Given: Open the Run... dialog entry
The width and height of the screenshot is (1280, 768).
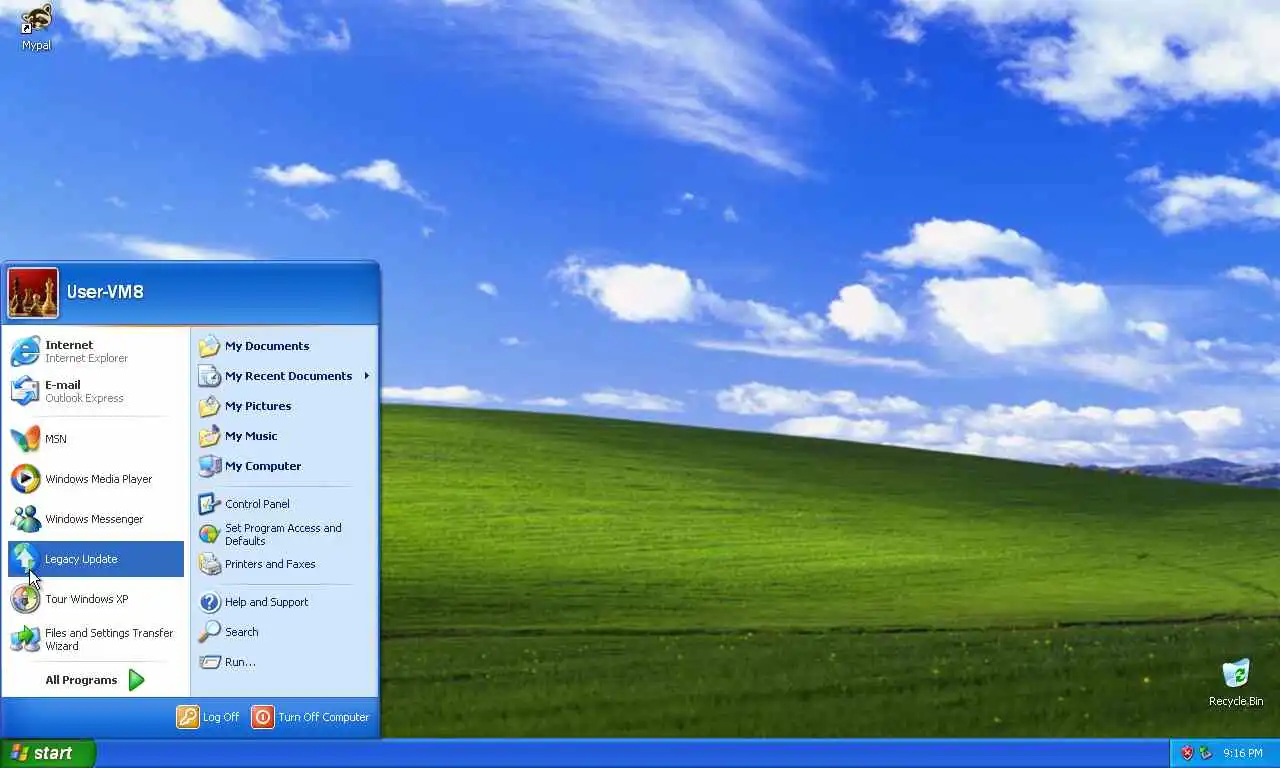Looking at the screenshot, I should [x=284, y=662].
